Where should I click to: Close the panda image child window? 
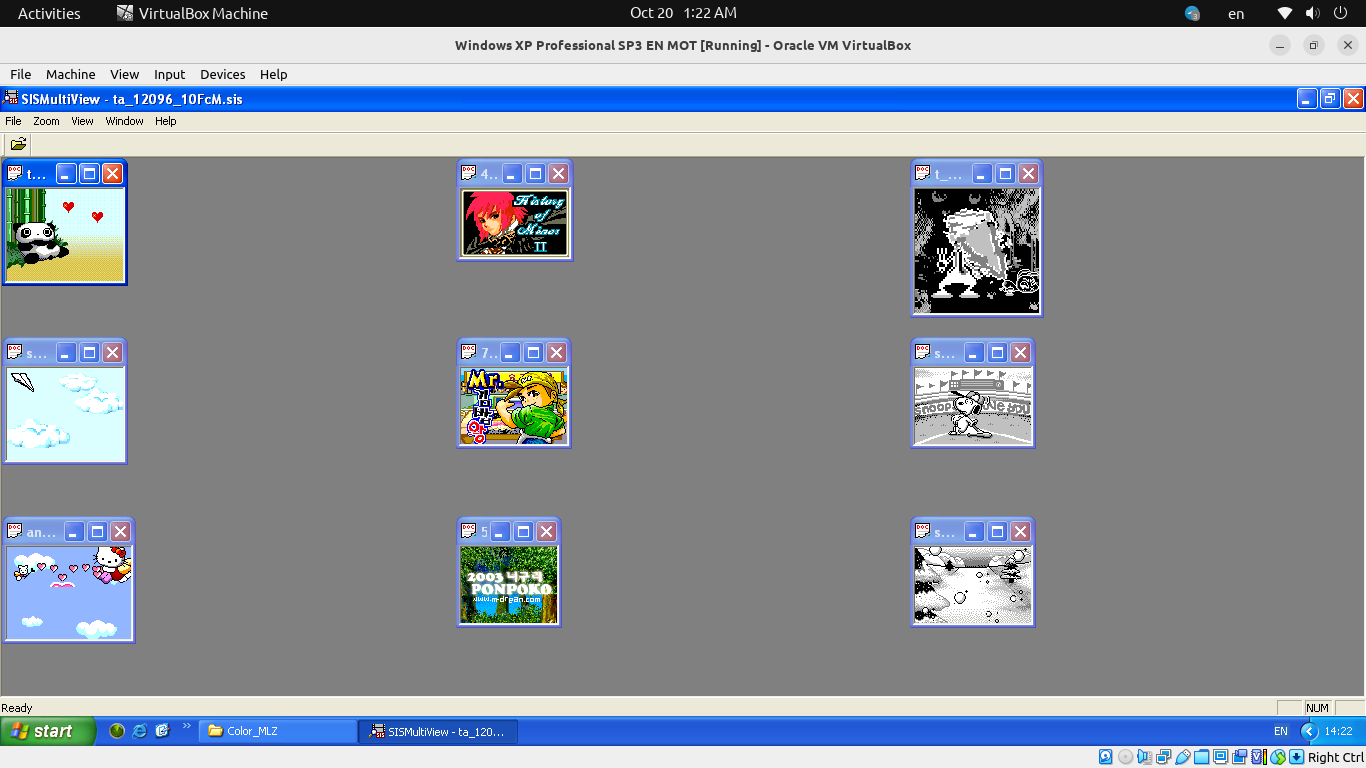point(112,173)
